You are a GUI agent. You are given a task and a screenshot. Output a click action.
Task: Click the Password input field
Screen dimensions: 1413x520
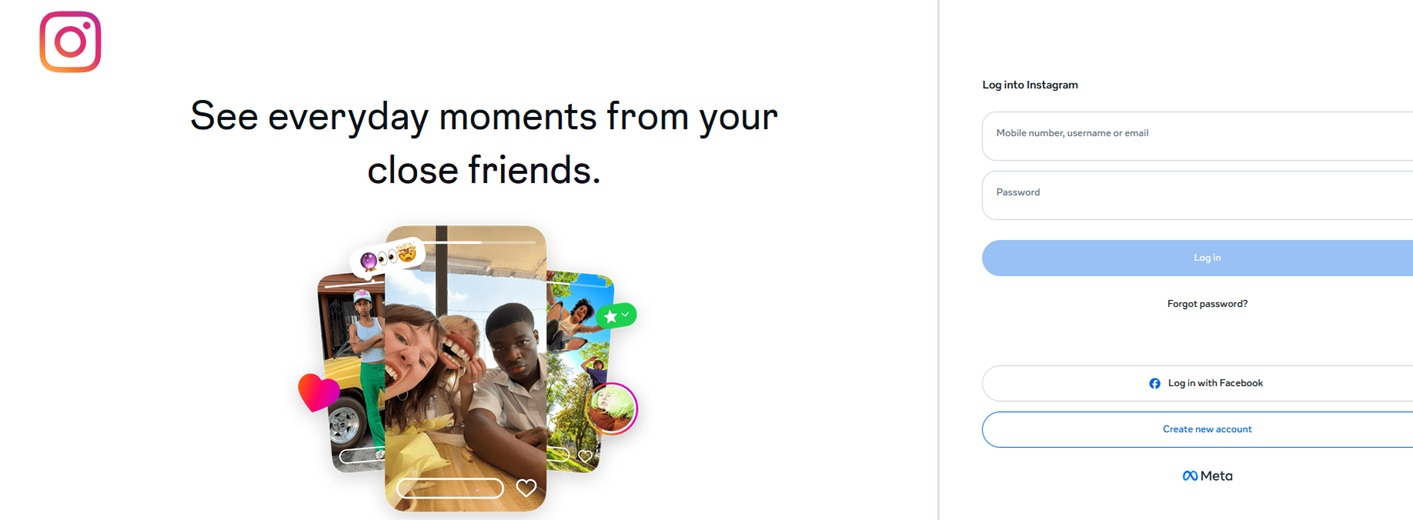pos(1197,195)
